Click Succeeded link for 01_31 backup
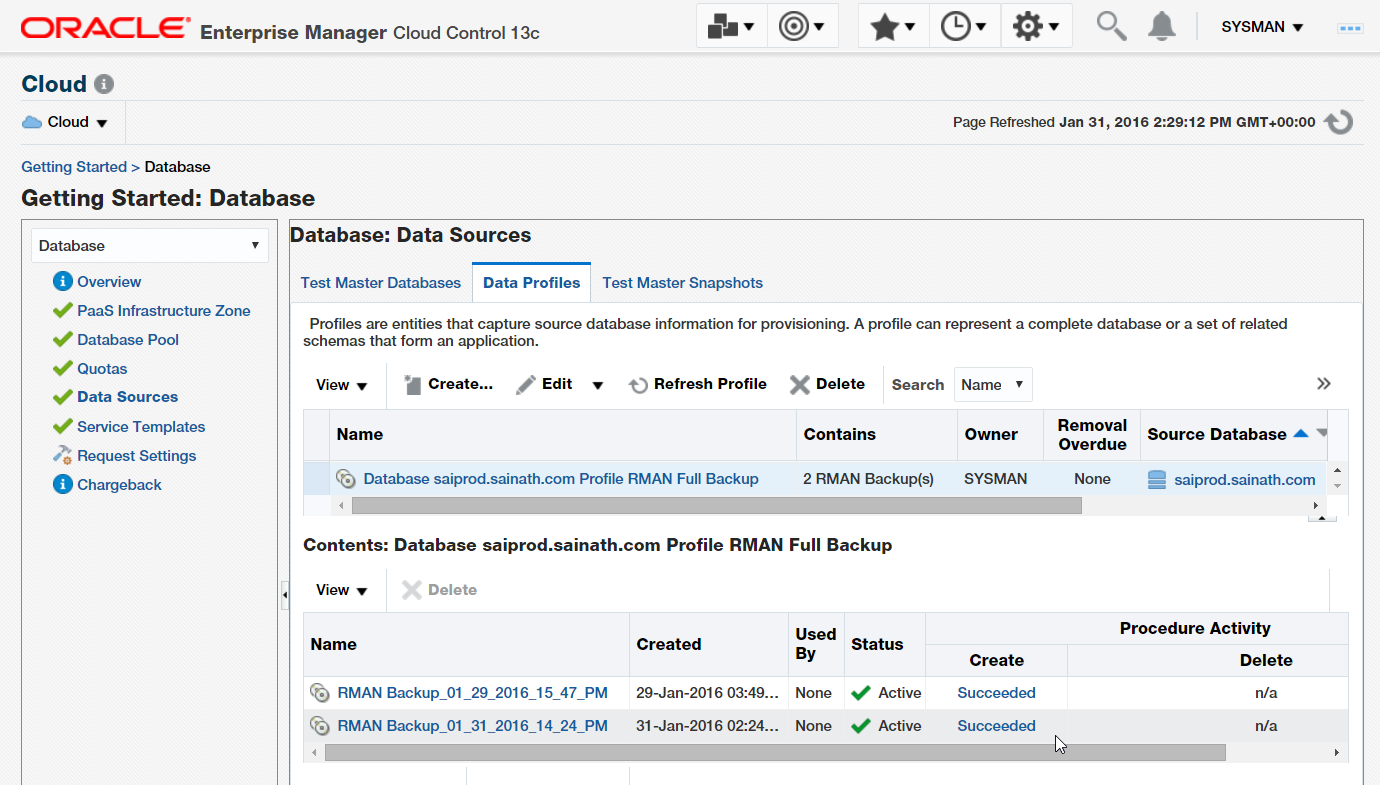Screen dimensions: 1380x785 pyautogui.click(x=996, y=726)
